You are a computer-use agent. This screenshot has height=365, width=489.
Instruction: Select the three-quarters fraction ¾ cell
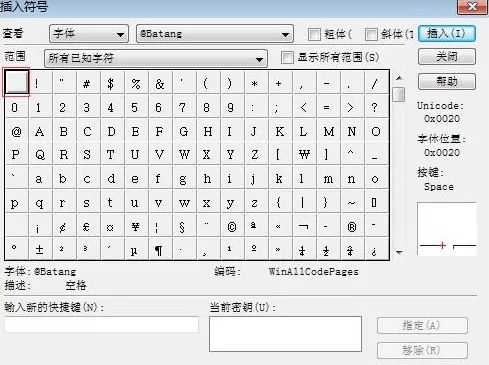(352, 249)
